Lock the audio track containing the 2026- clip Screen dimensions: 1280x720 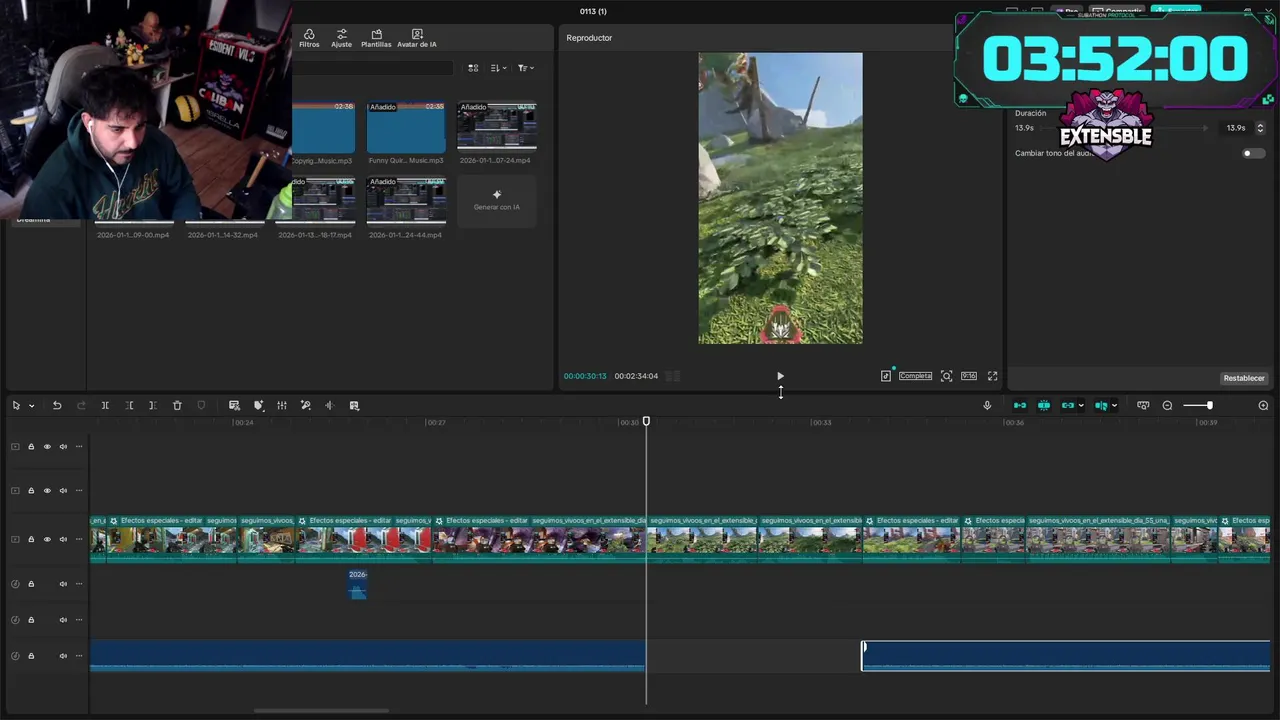(31, 584)
